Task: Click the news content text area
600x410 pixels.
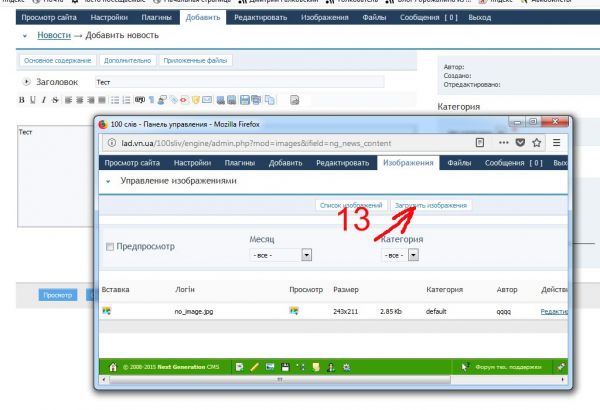Action: 55,176
